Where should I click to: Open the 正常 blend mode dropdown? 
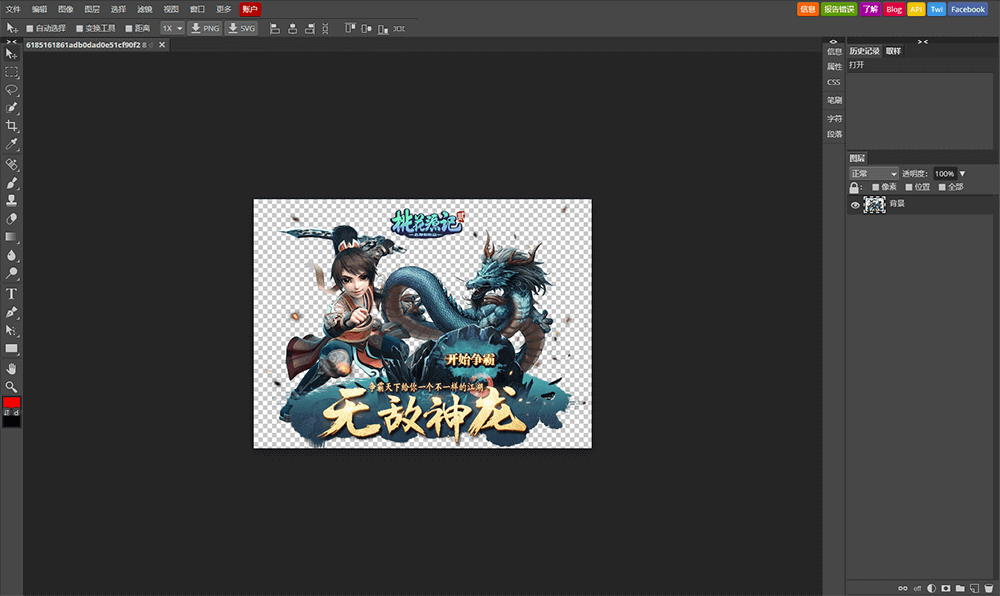872,174
